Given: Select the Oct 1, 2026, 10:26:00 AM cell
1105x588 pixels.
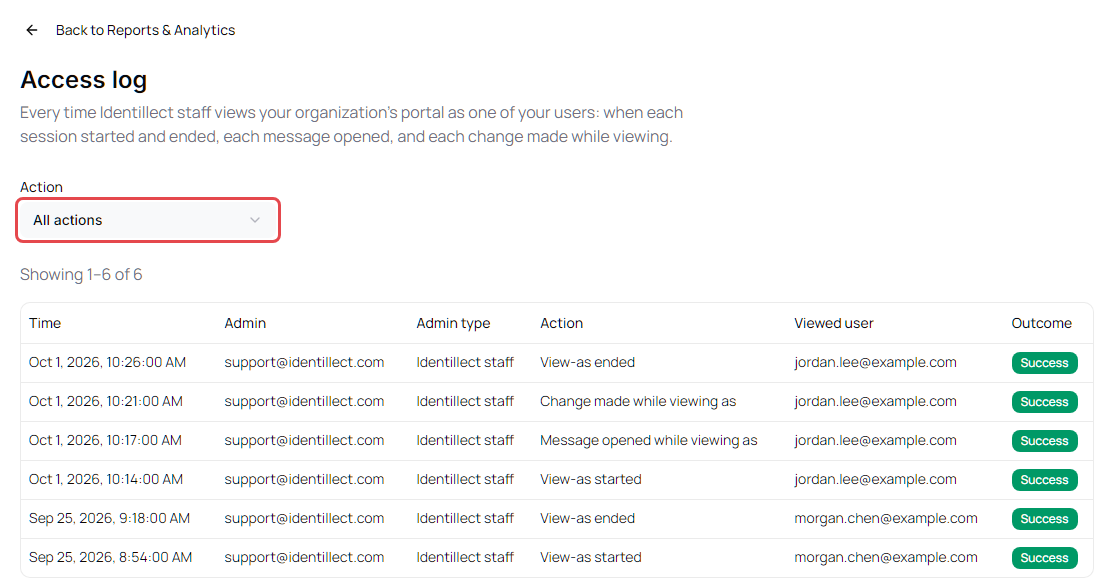Looking at the screenshot, I should (x=107, y=362).
